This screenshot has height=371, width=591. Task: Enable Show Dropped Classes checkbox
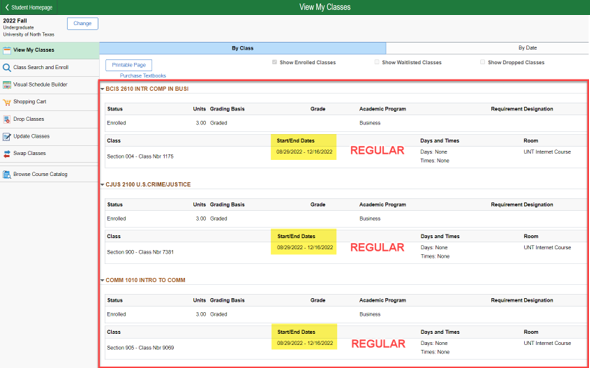[x=482, y=62]
